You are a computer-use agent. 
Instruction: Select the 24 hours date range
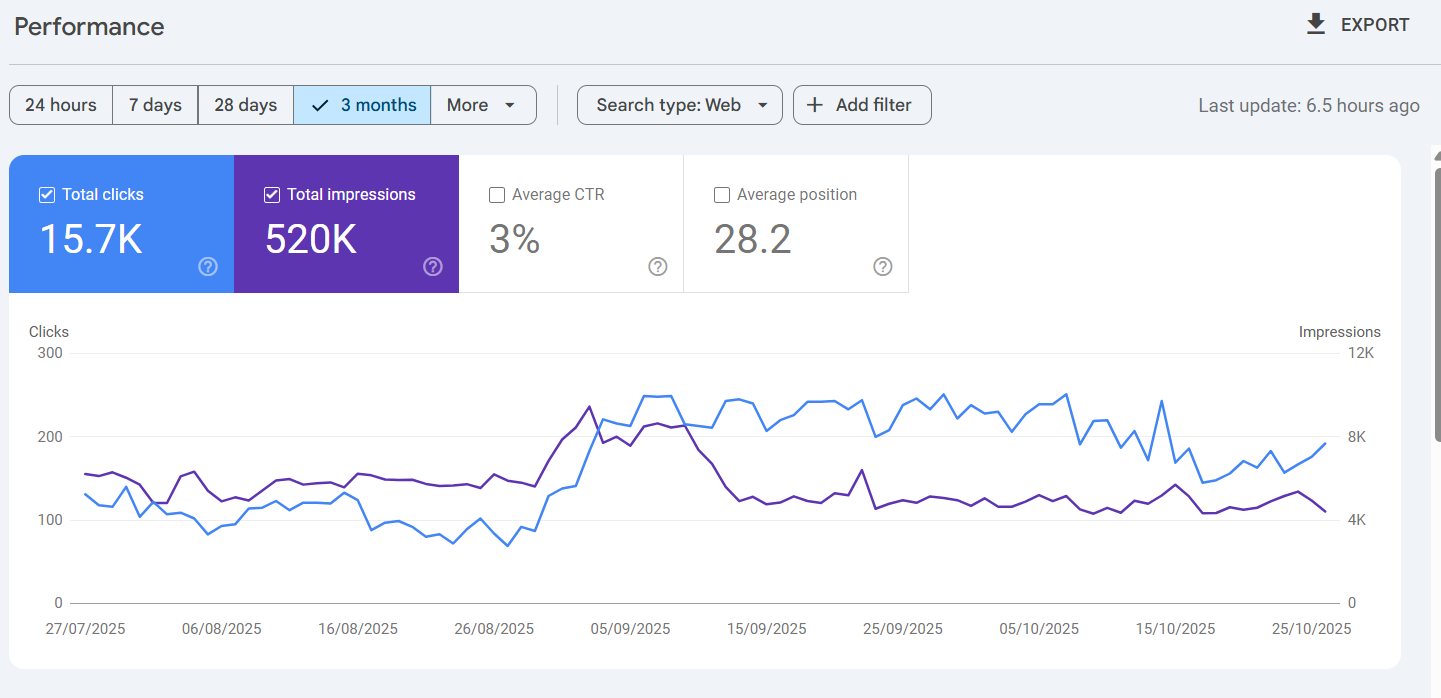60,104
